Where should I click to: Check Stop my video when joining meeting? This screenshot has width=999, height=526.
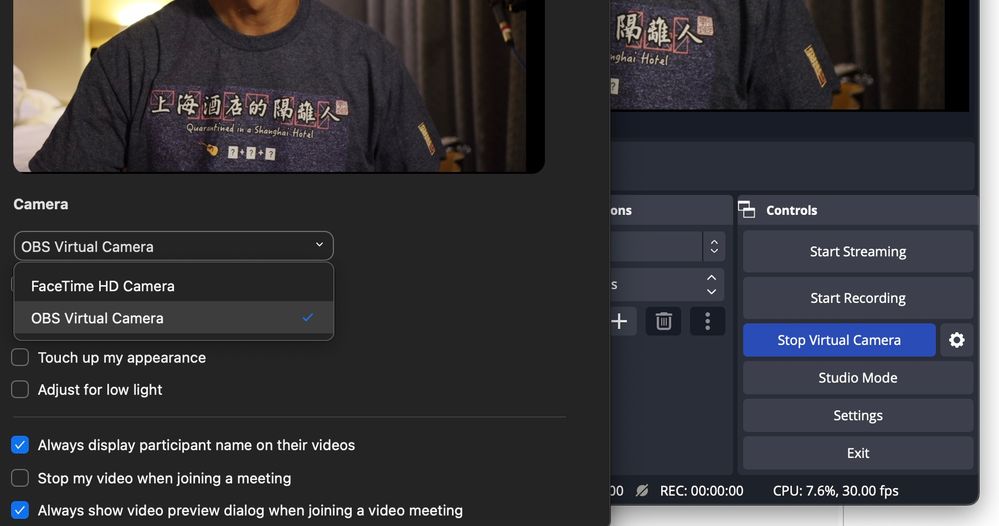tap(20, 478)
